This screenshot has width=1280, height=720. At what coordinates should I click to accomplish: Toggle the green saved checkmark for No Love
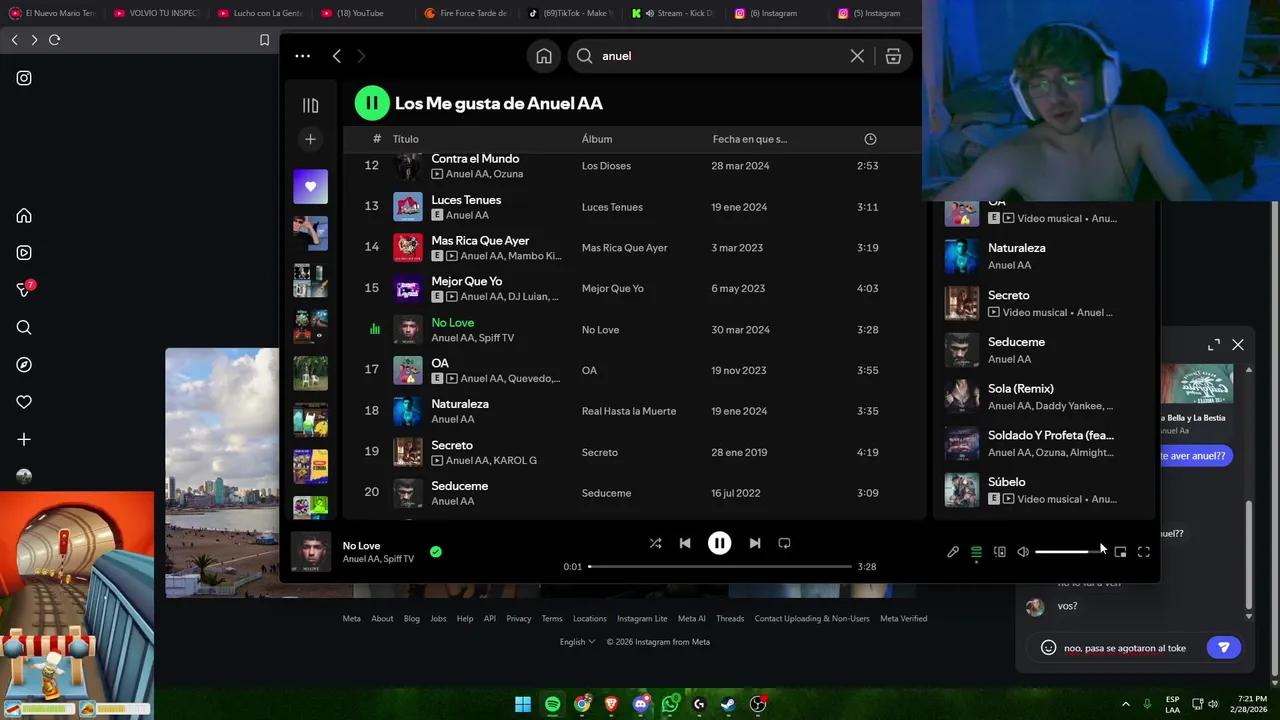(435, 551)
